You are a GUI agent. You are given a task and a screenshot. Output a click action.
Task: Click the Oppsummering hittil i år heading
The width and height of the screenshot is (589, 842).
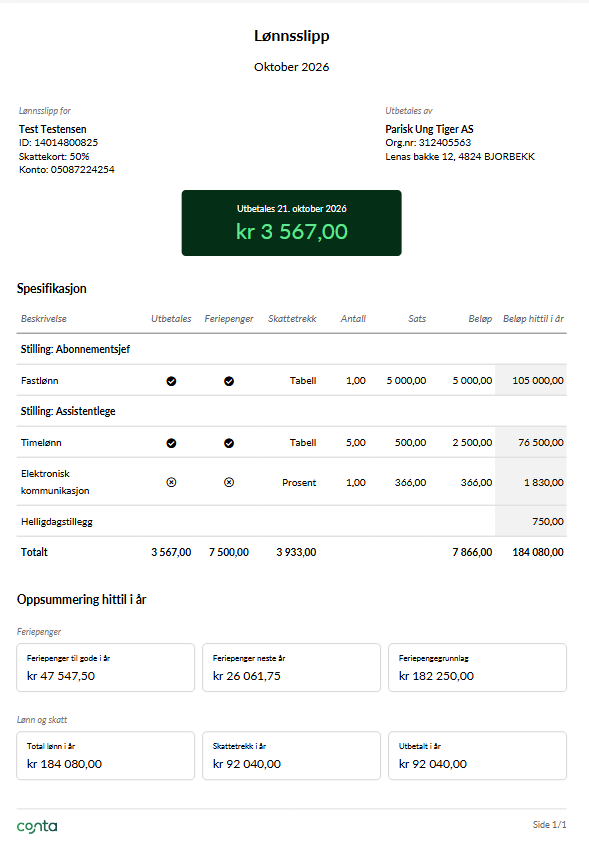(82, 599)
